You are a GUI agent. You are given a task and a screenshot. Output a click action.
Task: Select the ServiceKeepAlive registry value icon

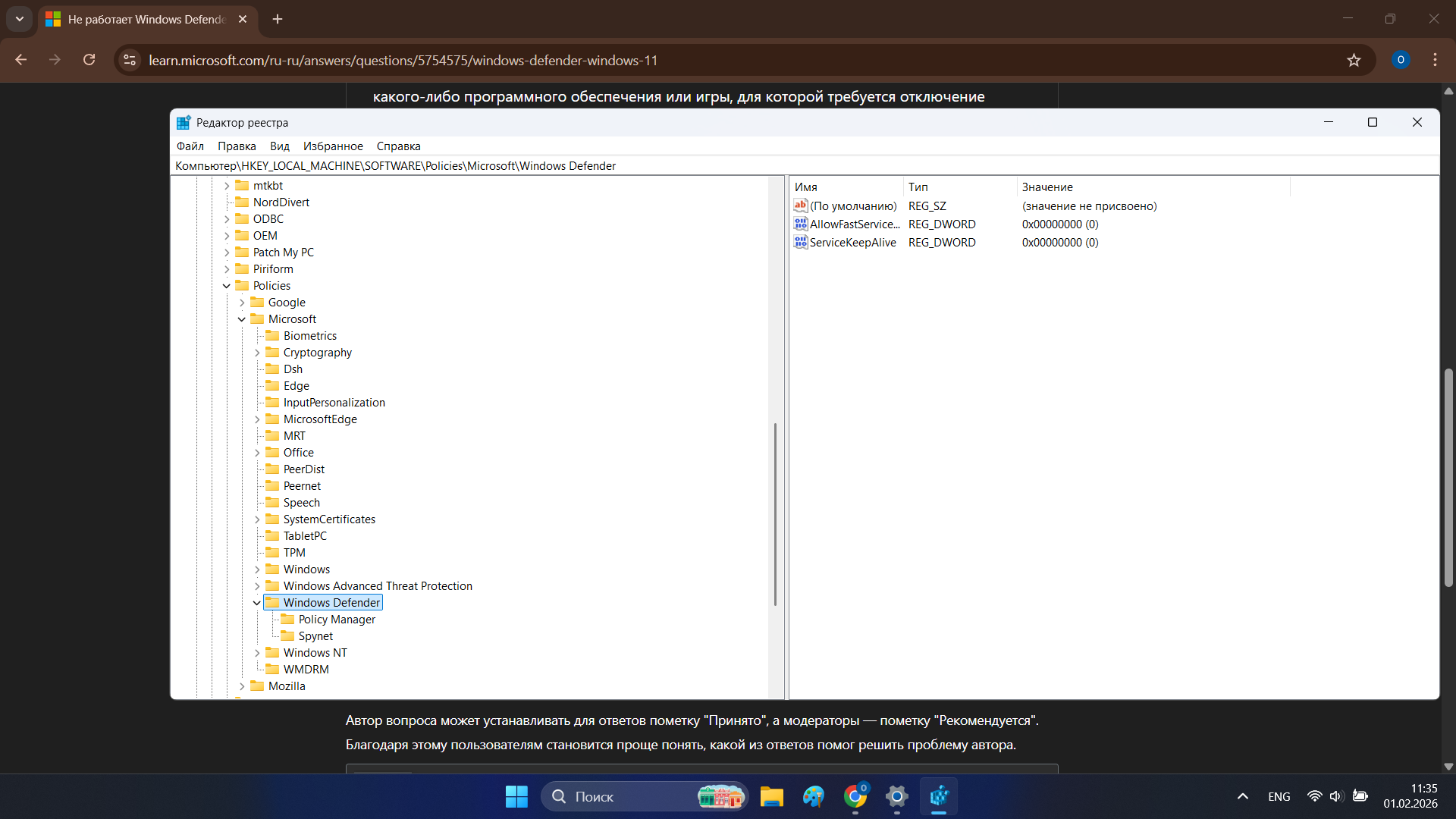[800, 242]
